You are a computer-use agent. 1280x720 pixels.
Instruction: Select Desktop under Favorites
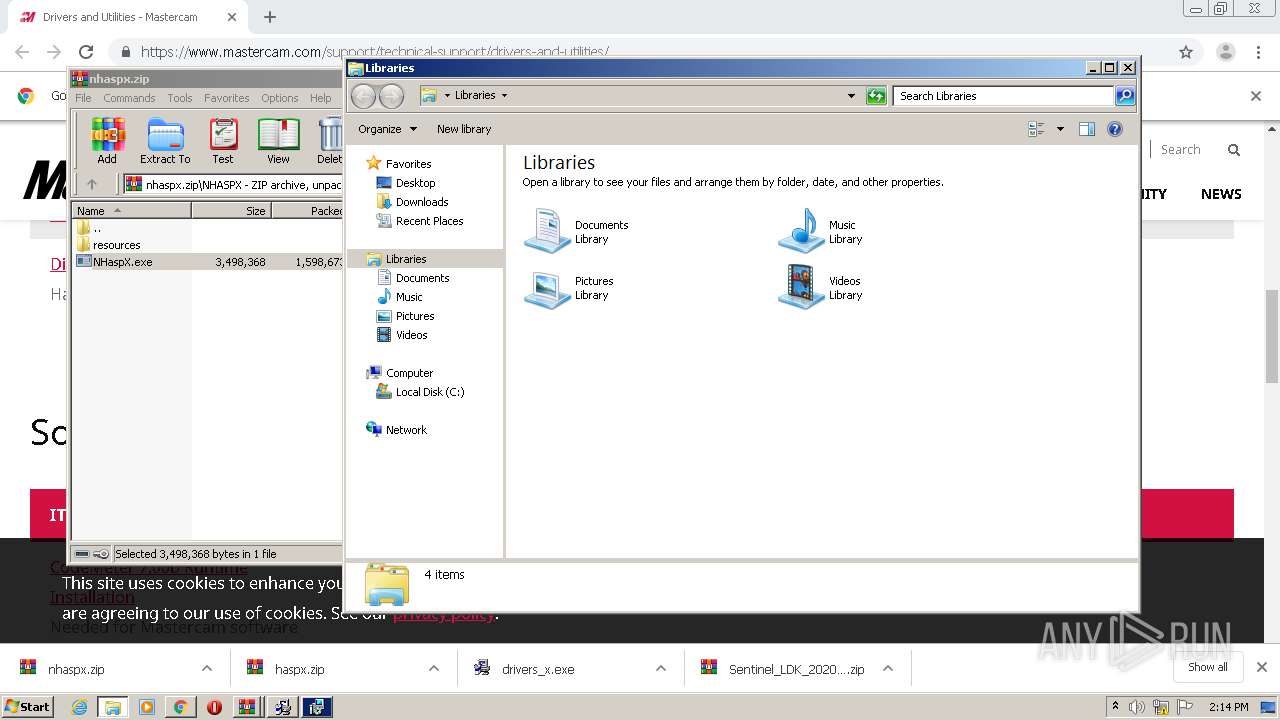415,183
